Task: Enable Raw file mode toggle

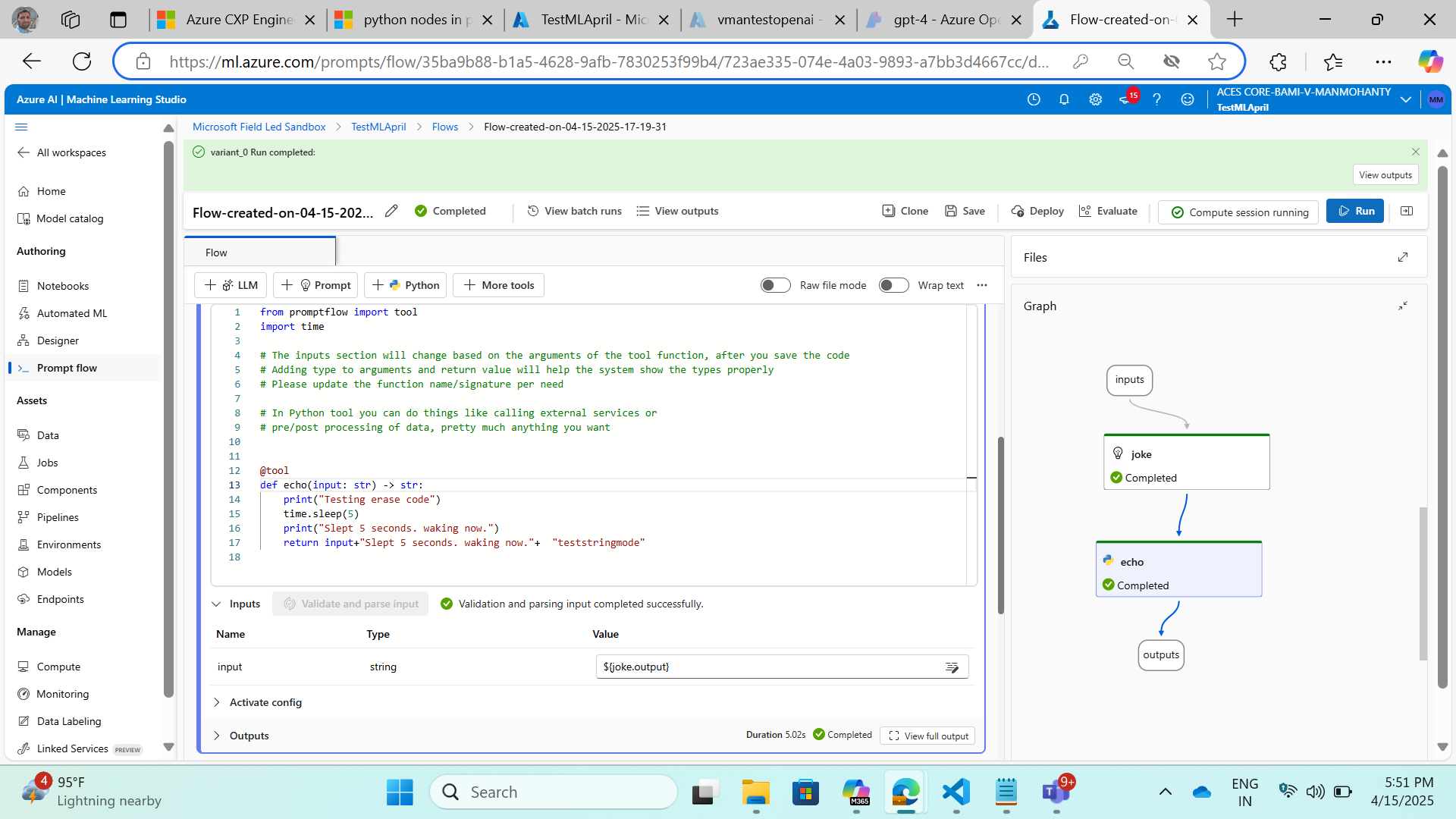Action: (x=775, y=285)
